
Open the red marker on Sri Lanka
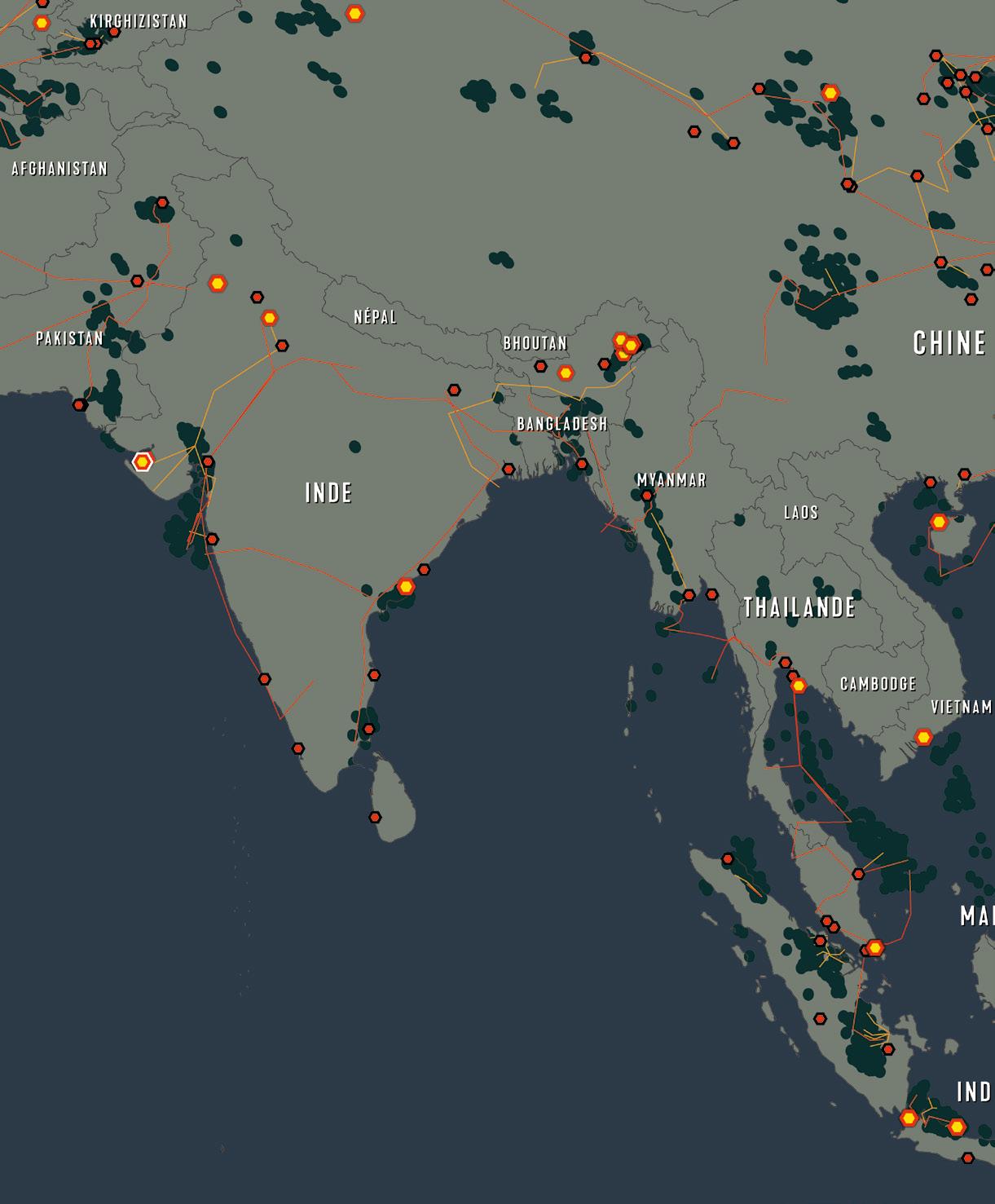click(375, 817)
